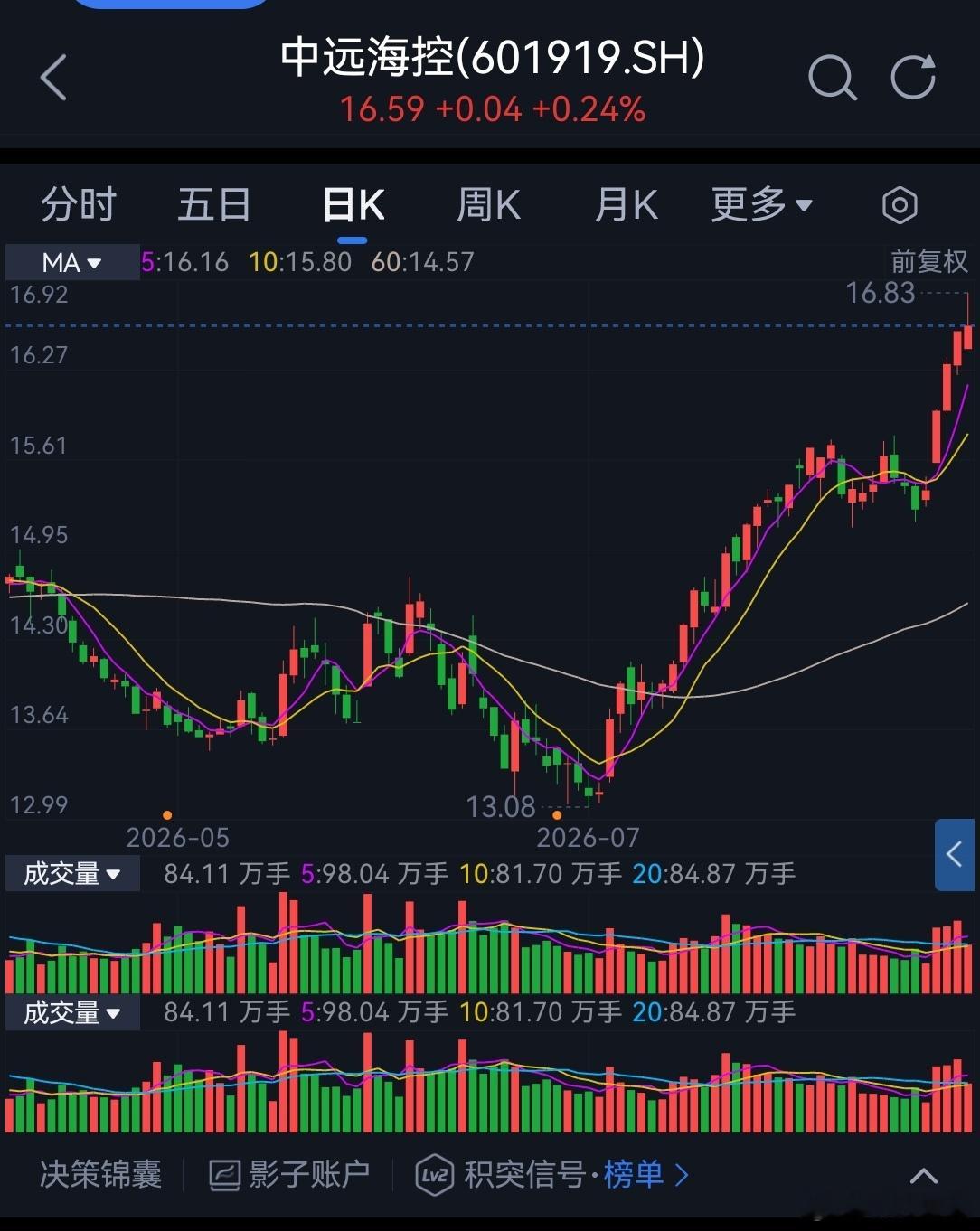This screenshot has height=1231, width=980.
Task: Tap the y-axis label 15.61
Action: pyautogui.click(x=39, y=446)
